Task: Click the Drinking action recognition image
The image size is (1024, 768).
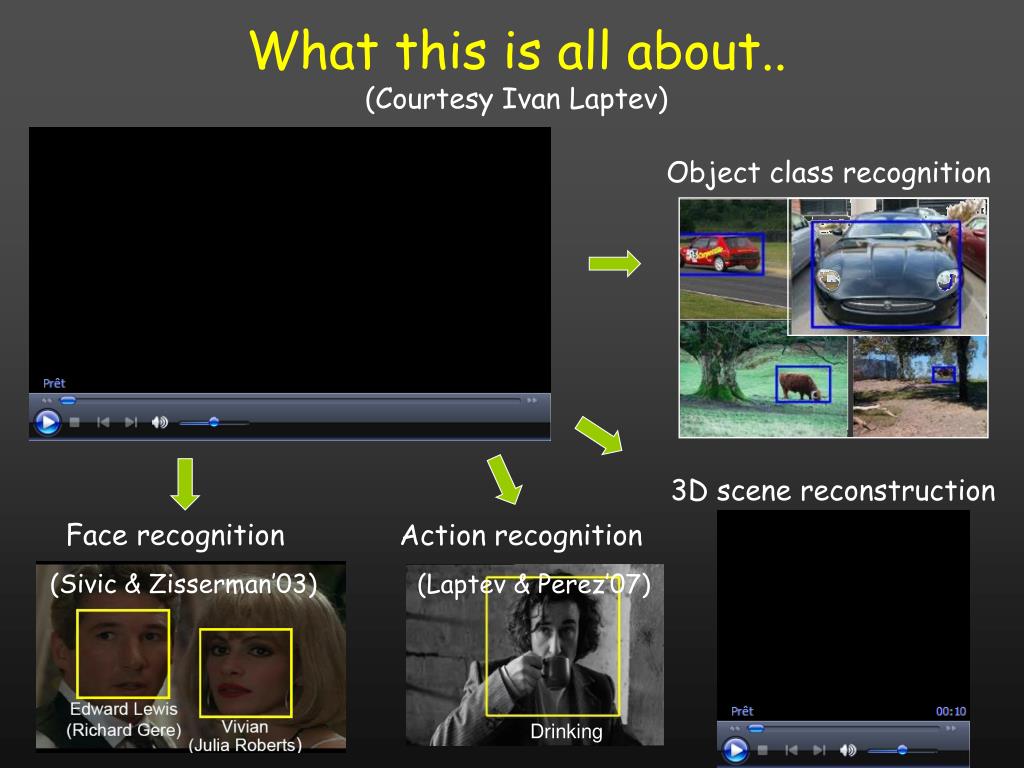Action: (x=534, y=655)
